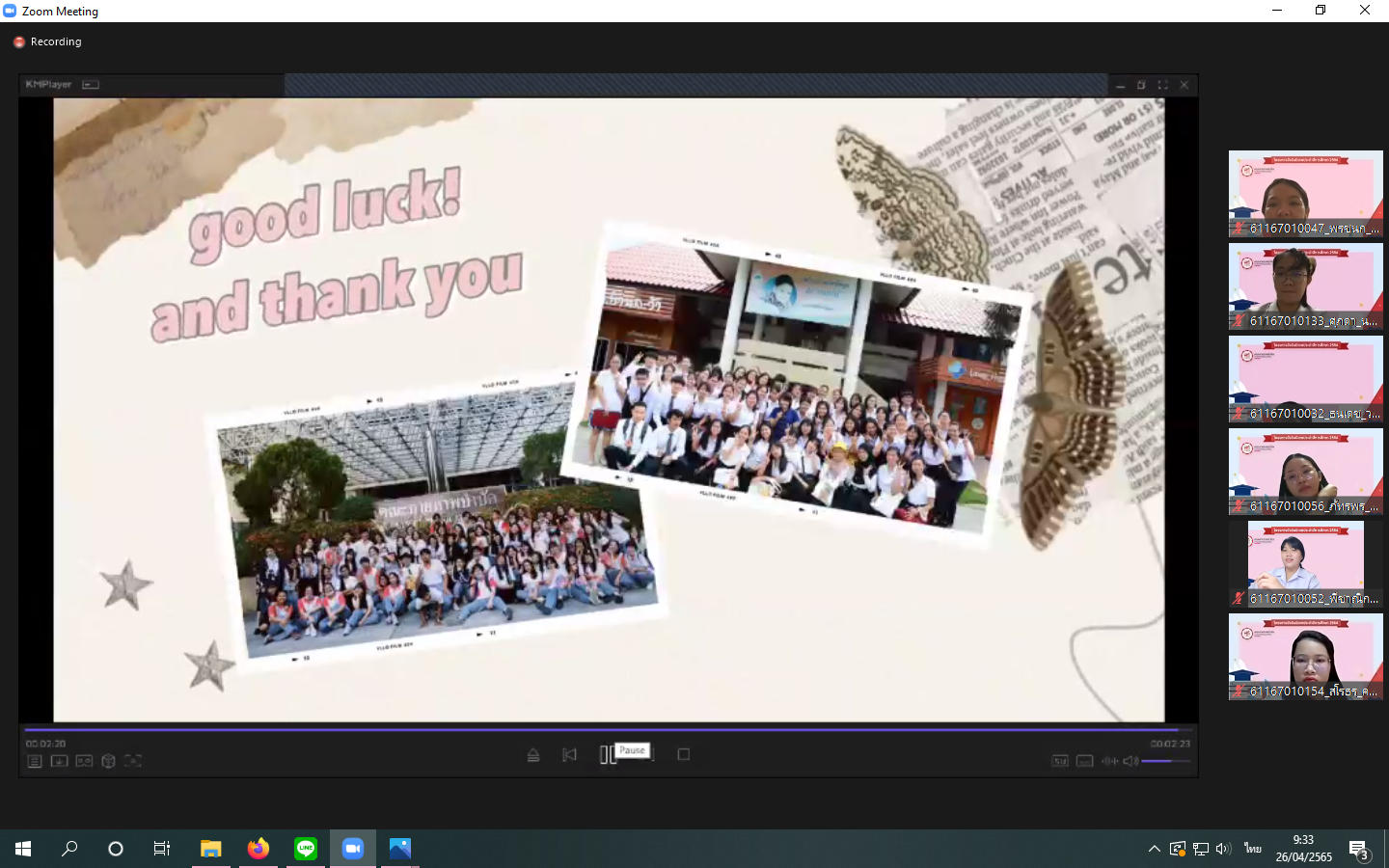Pause the KMPlayer video playback
1389x868 pixels.
(608, 755)
